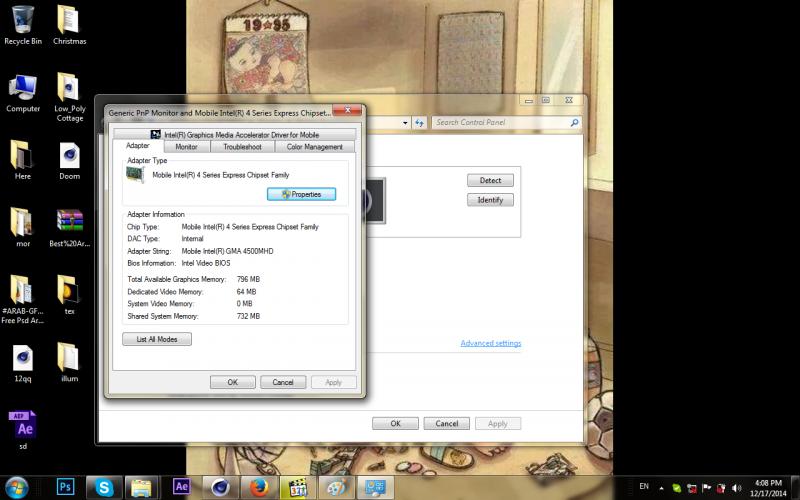
Task: Click Cancel in the adapter properties dialog
Action: (283, 382)
